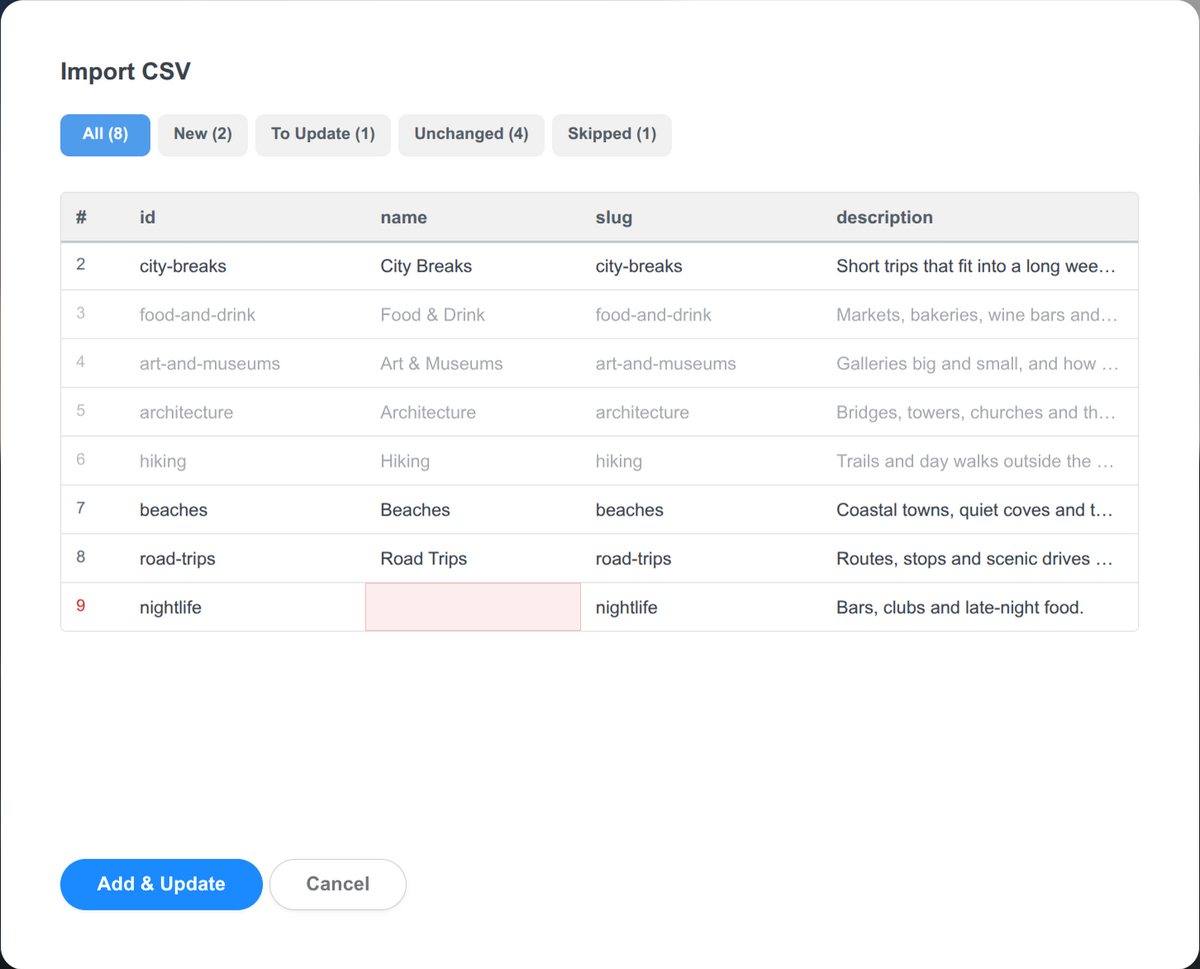Select the All (8) filter tab
The image size is (1200, 969).
click(105, 134)
